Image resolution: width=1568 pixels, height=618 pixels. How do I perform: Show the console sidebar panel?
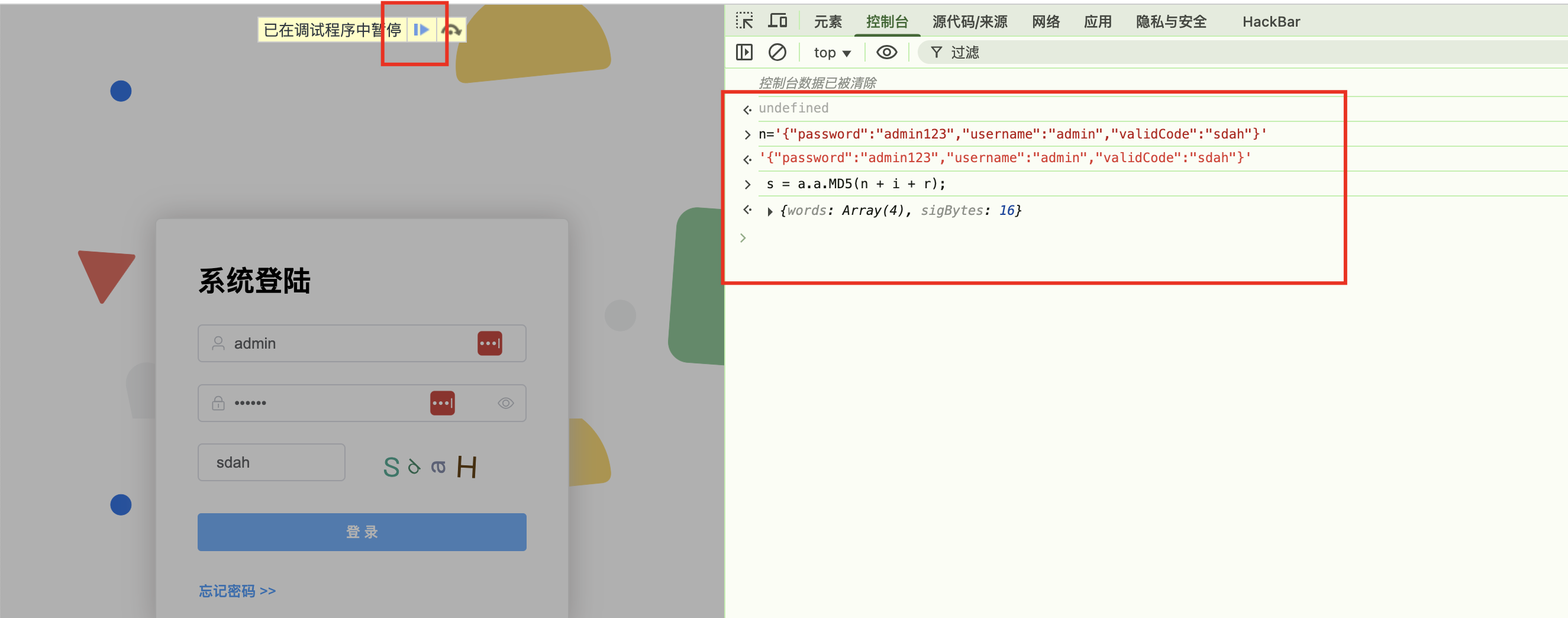click(x=744, y=52)
